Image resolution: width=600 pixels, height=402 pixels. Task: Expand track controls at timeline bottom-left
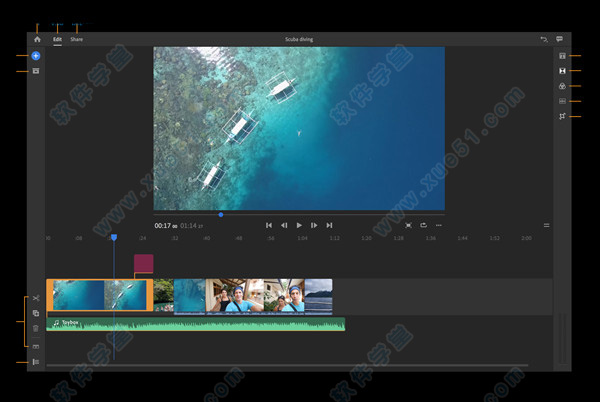[36, 362]
